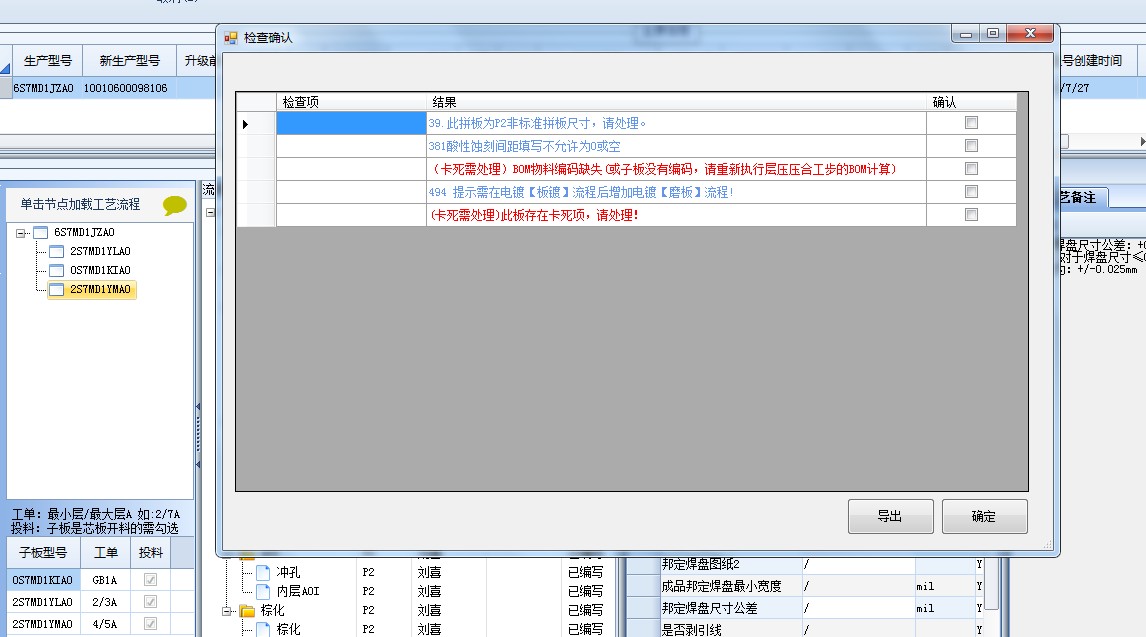Check confirm box for row 381酸性蚀刻间距

(971, 145)
